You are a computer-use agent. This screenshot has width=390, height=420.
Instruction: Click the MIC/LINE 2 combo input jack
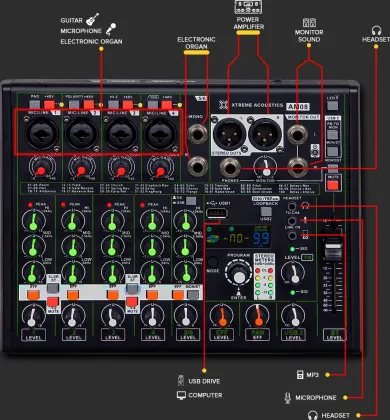click(x=81, y=133)
